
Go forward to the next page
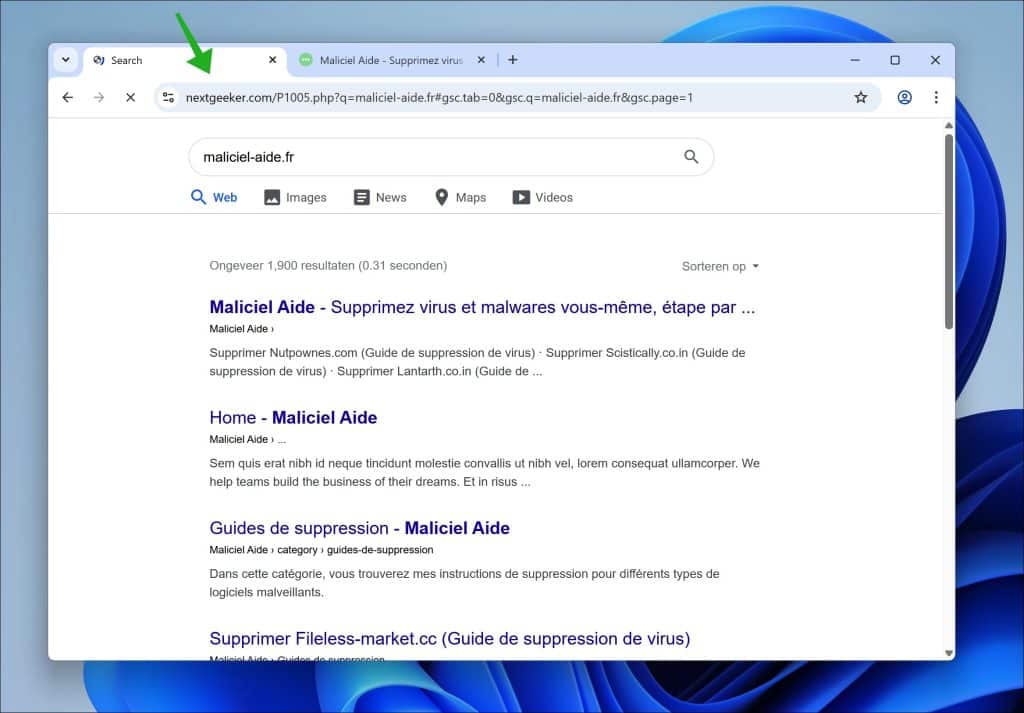click(x=99, y=97)
